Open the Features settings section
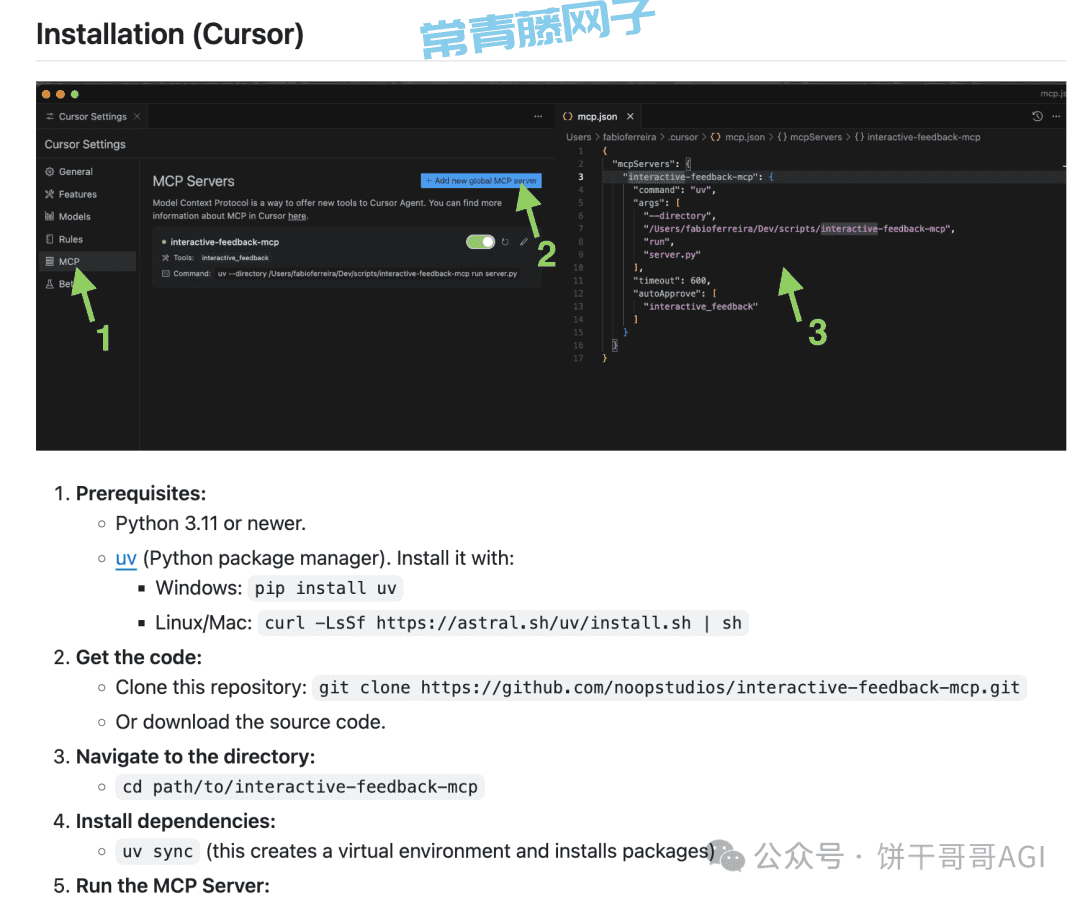The height and width of the screenshot is (900, 1080). pyautogui.click(x=77, y=194)
